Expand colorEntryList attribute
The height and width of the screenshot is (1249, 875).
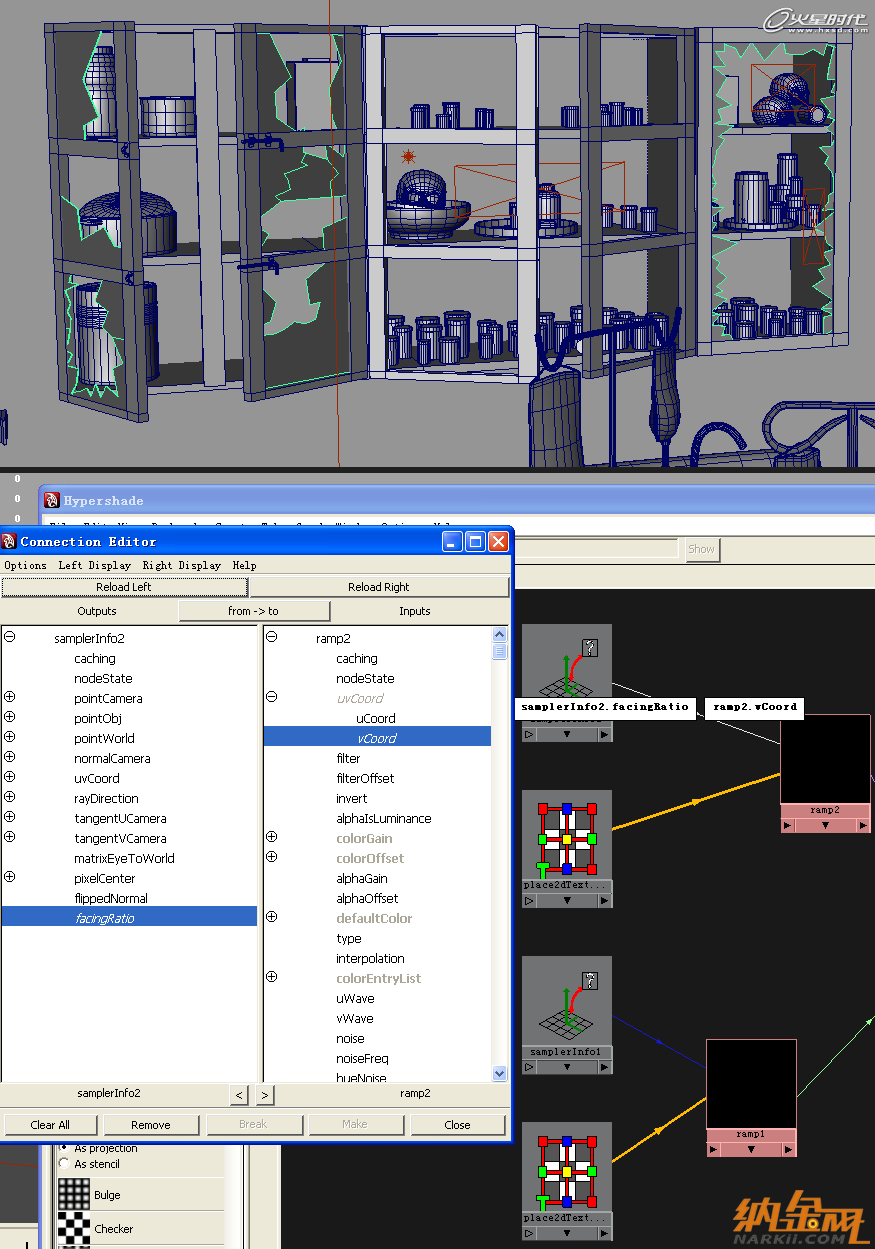[x=272, y=977]
